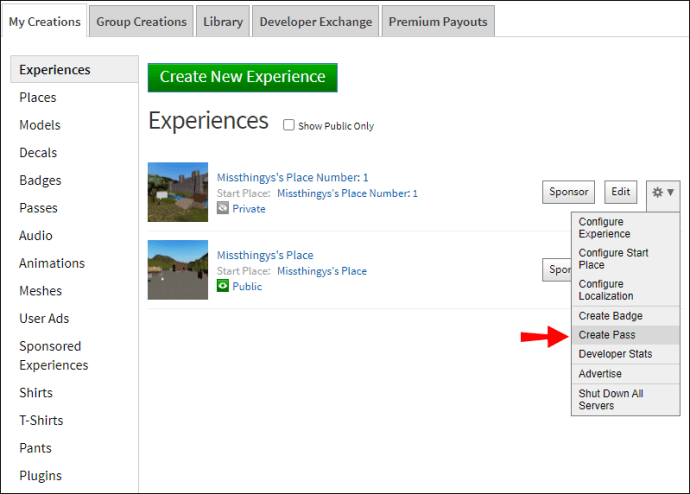
Task: Click Edit for Missthingys's Place Number: 1
Action: tap(620, 192)
